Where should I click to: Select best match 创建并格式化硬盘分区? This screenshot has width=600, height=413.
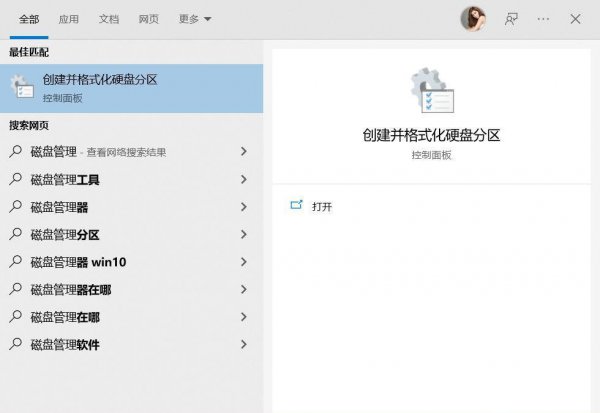[x=131, y=88]
